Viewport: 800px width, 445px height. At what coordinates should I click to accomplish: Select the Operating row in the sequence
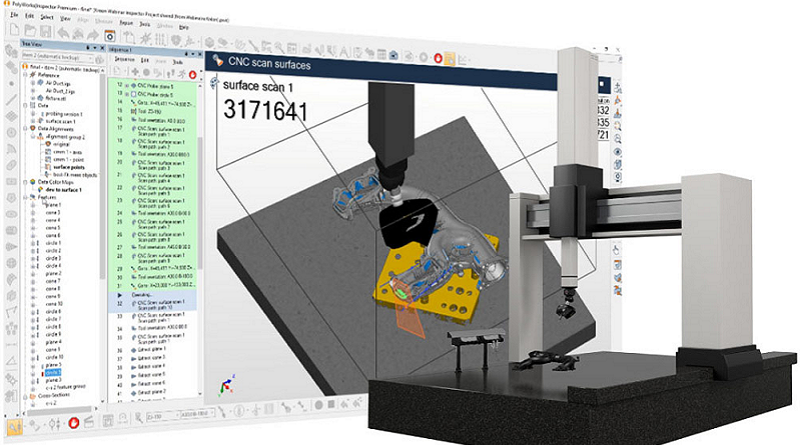tap(153, 294)
